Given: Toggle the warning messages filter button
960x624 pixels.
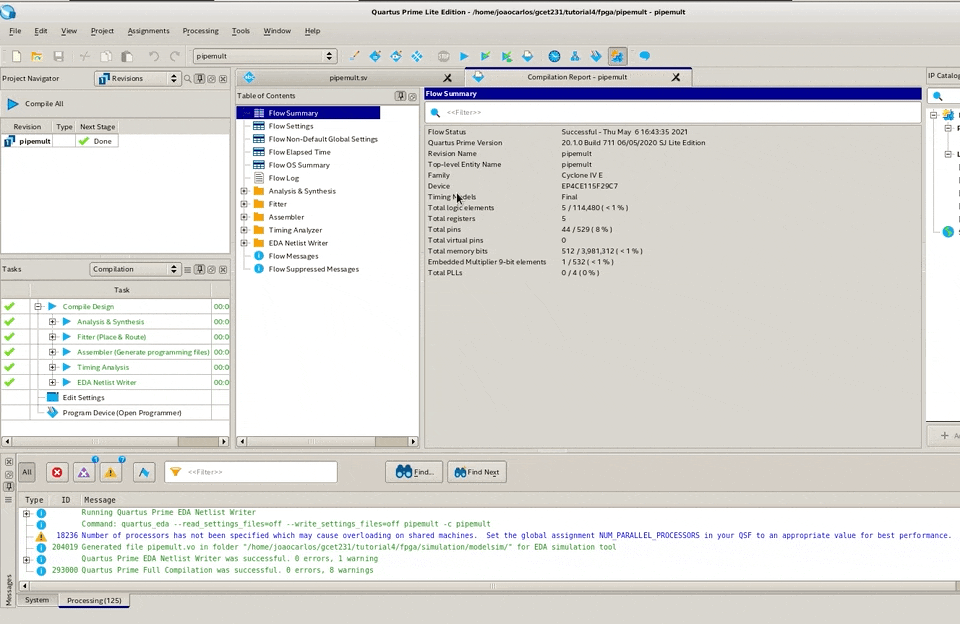Looking at the screenshot, I should (x=111, y=472).
